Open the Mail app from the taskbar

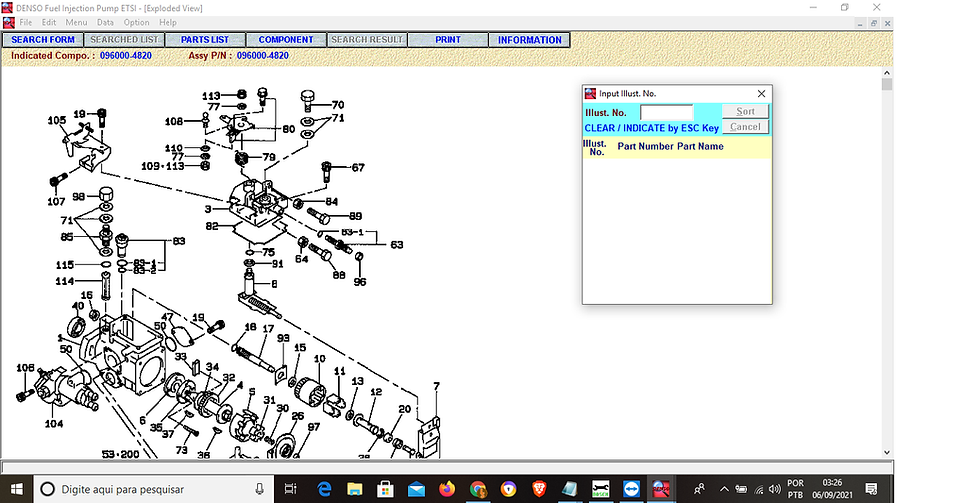416,489
